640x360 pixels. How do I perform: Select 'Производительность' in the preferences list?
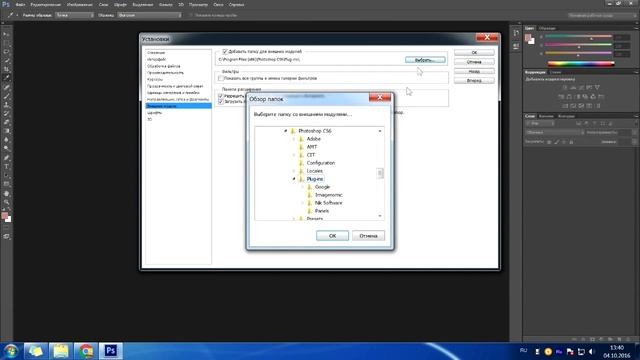(x=165, y=73)
